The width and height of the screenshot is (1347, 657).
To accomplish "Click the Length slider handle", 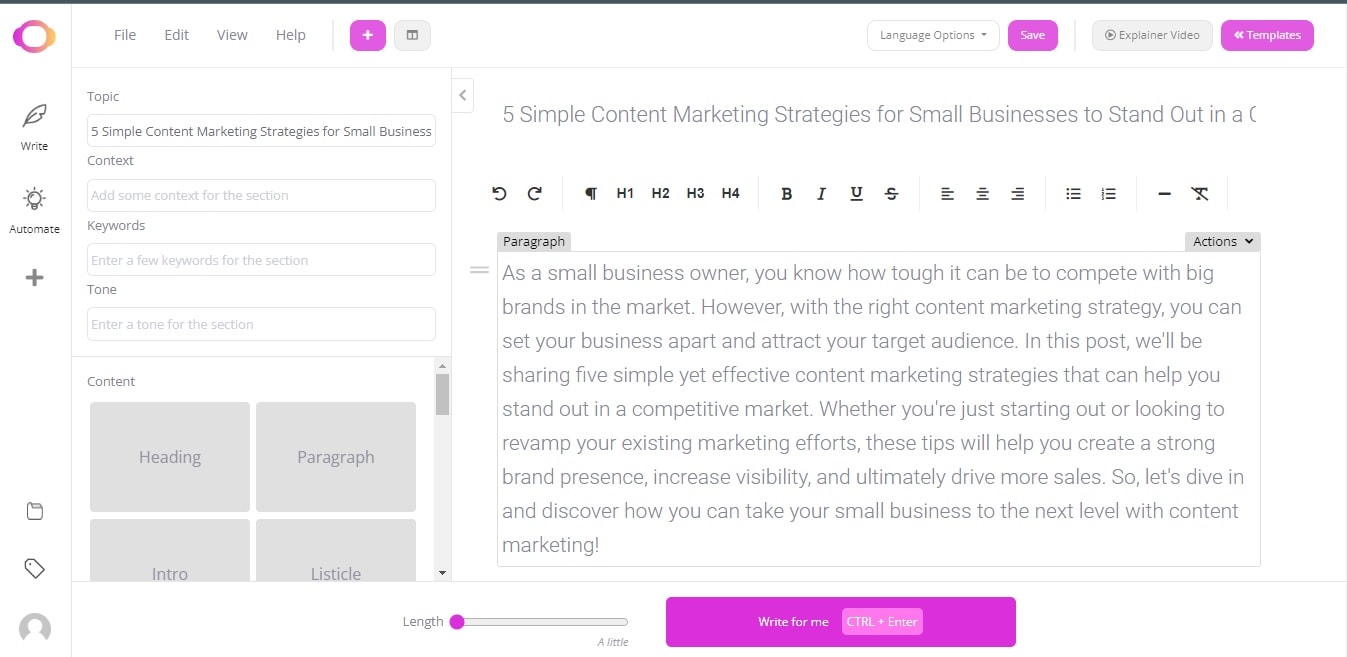I will click(x=457, y=622).
